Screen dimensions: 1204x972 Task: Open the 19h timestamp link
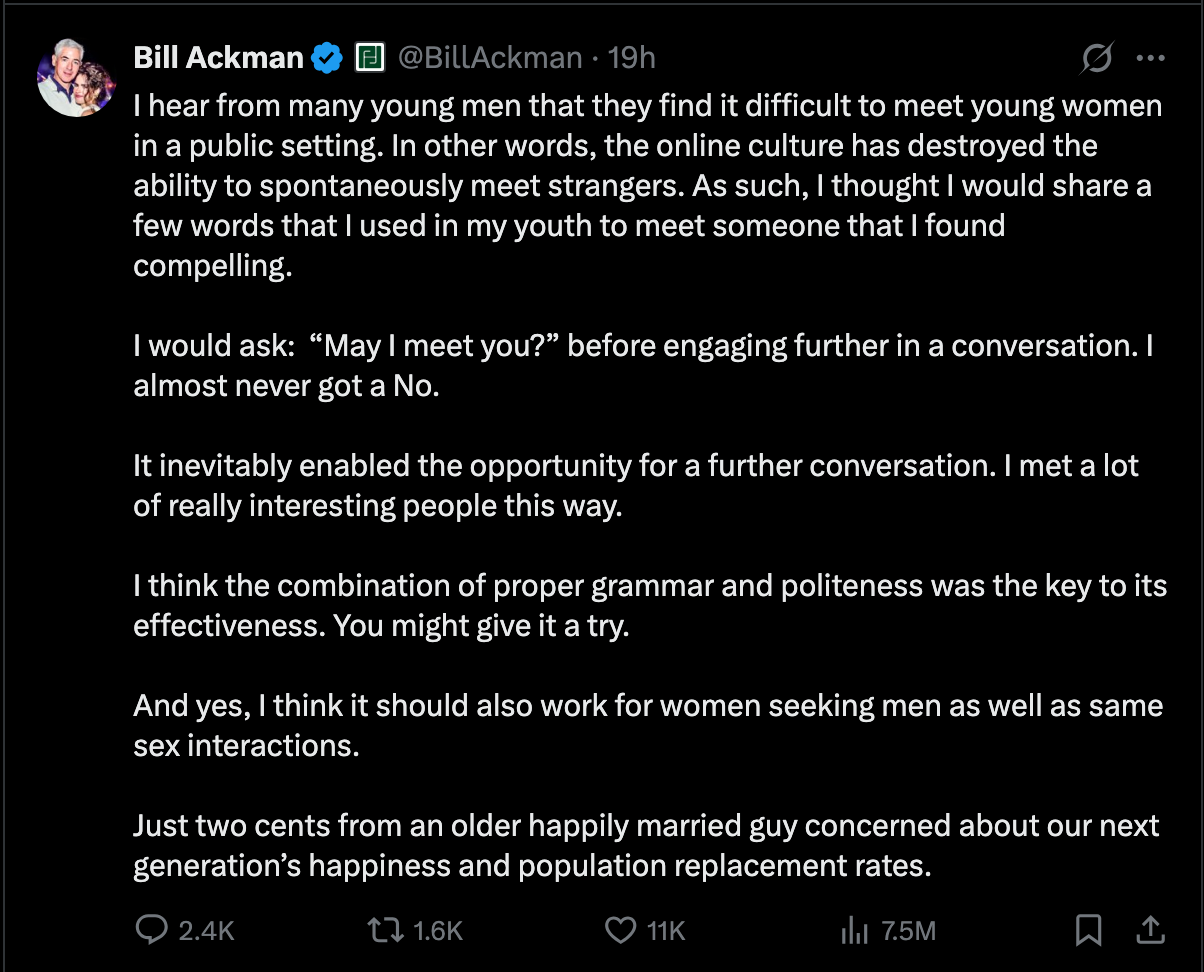coord(631,58)
